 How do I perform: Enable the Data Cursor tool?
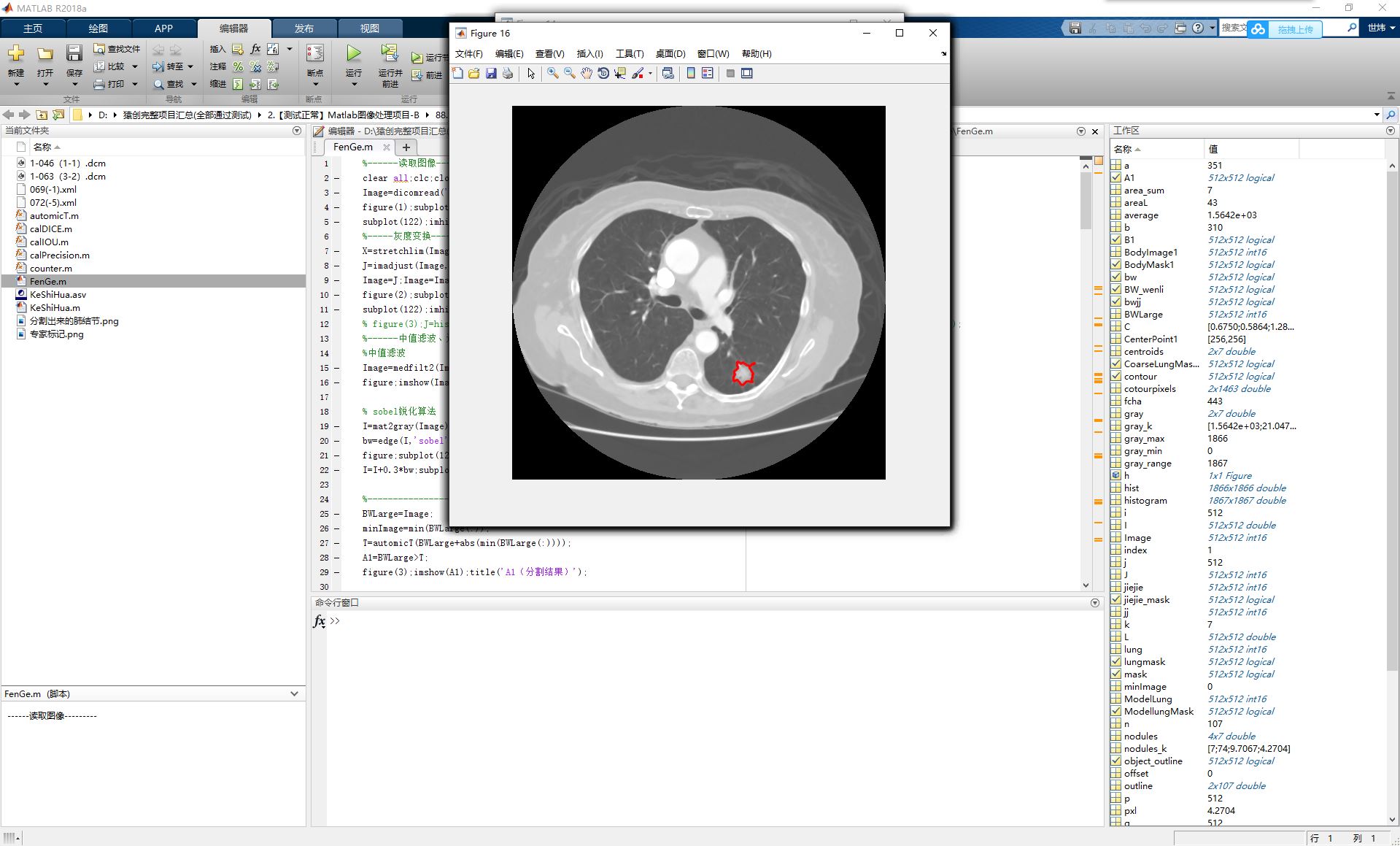tap(620, 73)
